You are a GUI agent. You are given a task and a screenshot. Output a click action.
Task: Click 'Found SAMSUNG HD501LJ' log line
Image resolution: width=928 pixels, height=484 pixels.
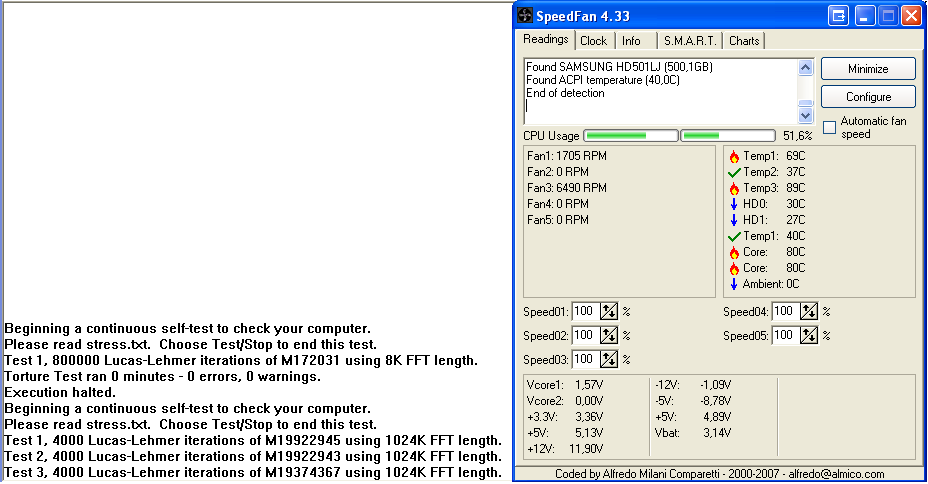pyautogui.click(x=619, y=67)
